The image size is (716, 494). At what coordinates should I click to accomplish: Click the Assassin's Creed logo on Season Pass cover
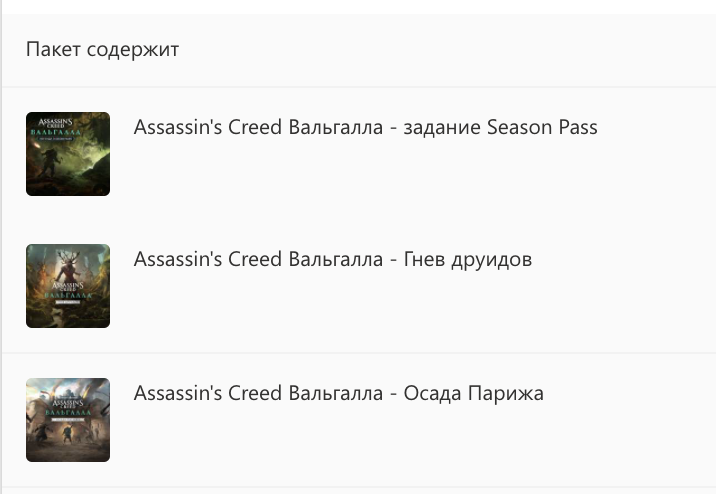[55, 123]
